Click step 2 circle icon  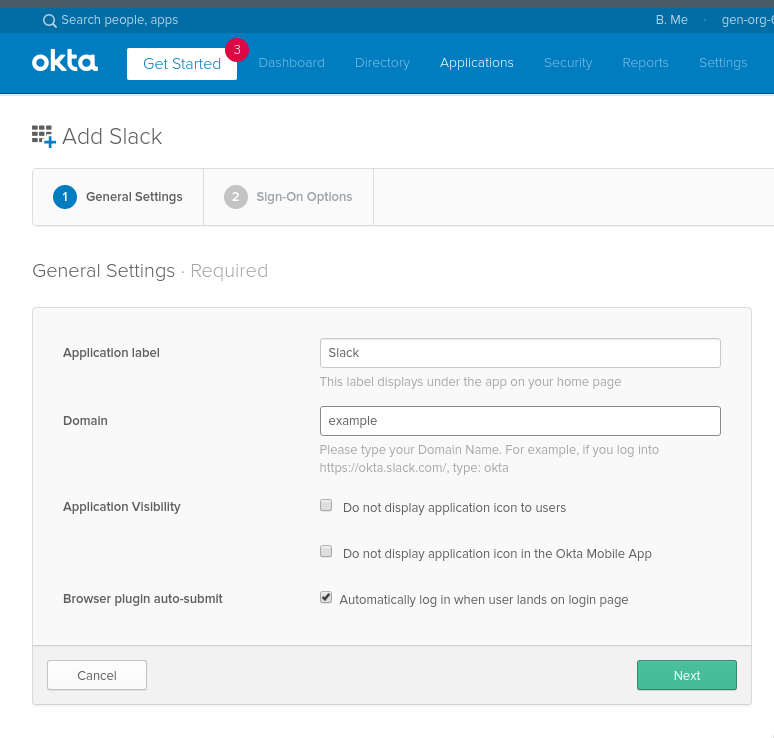[x=235, y=197]
